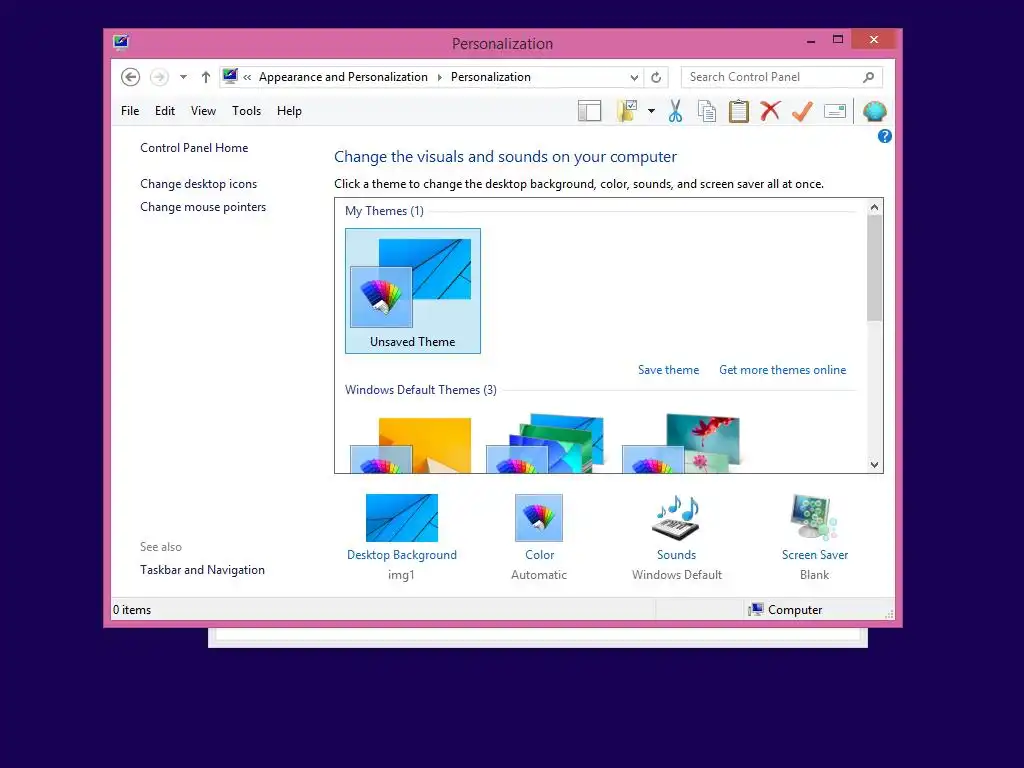Click the Sounds text link
The height and width of the screenshot is (768, 1024).
pyautogui.click(x=677, y=554)
